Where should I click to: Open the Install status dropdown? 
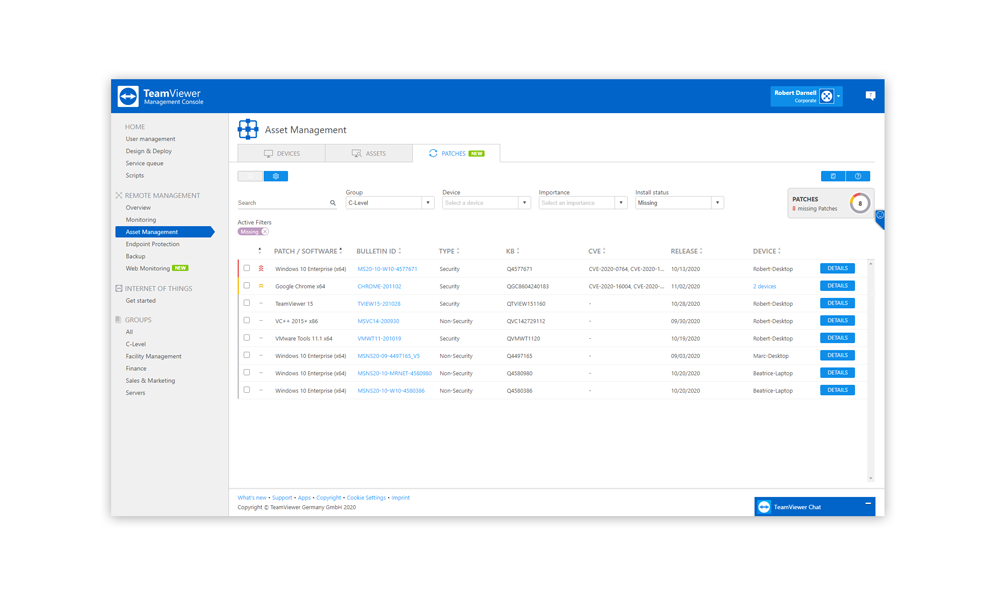(679, 203)
